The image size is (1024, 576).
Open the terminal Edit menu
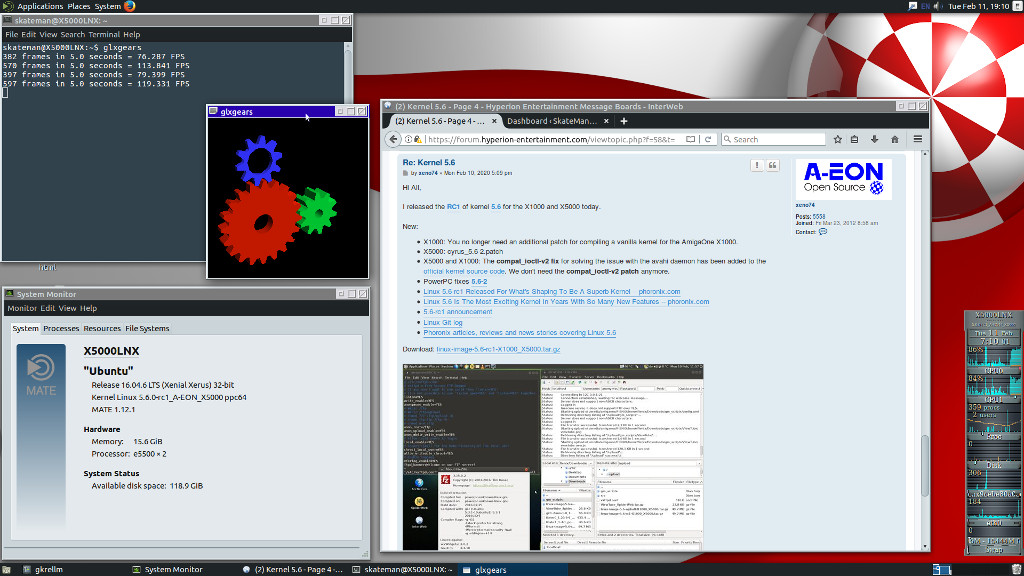pos(28,35)
